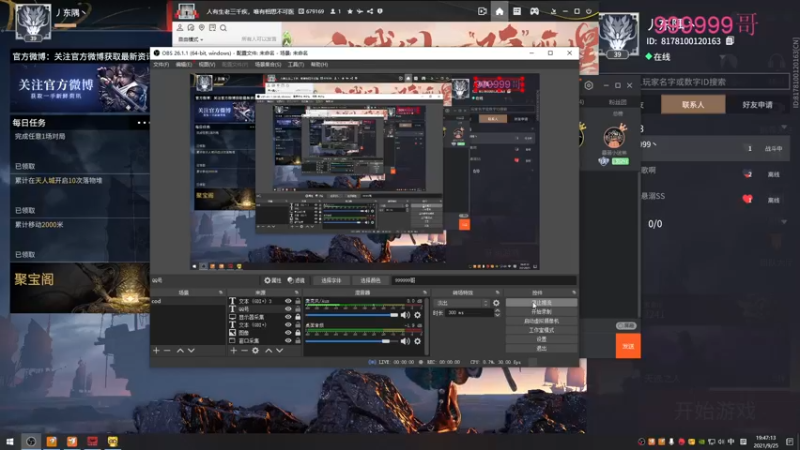
Task: Click the home icon in streaming client
Action: [499, 11]
